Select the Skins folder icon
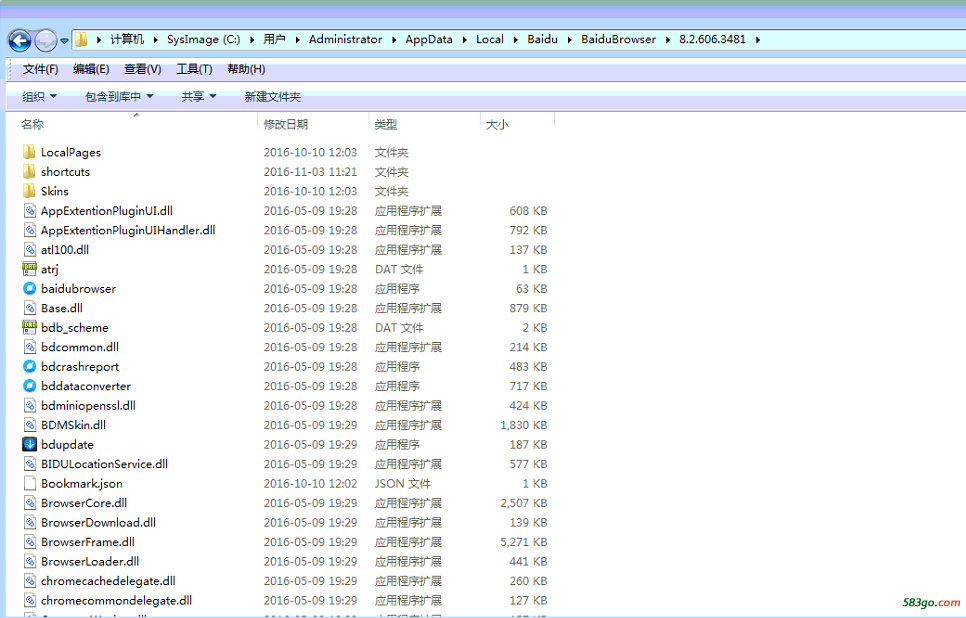Screen dimensions: 966x618 [x=29, y=191]
